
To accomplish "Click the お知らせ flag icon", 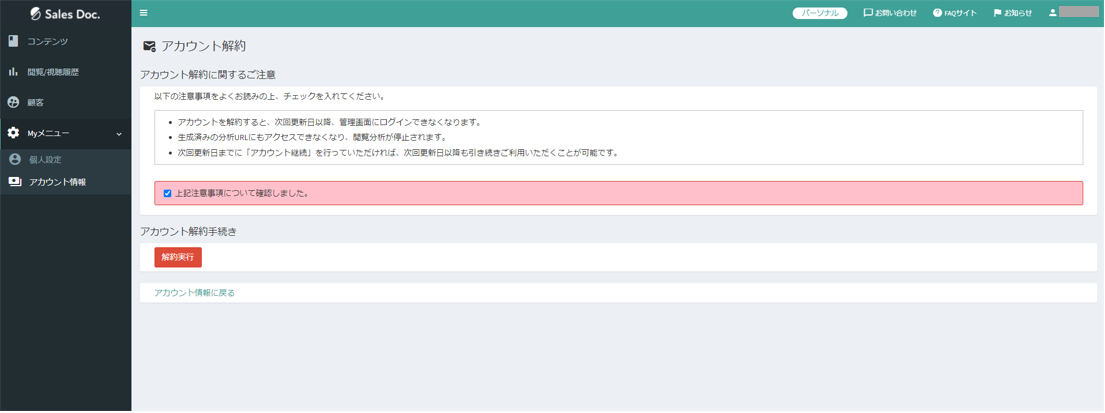I will (997, 13).
